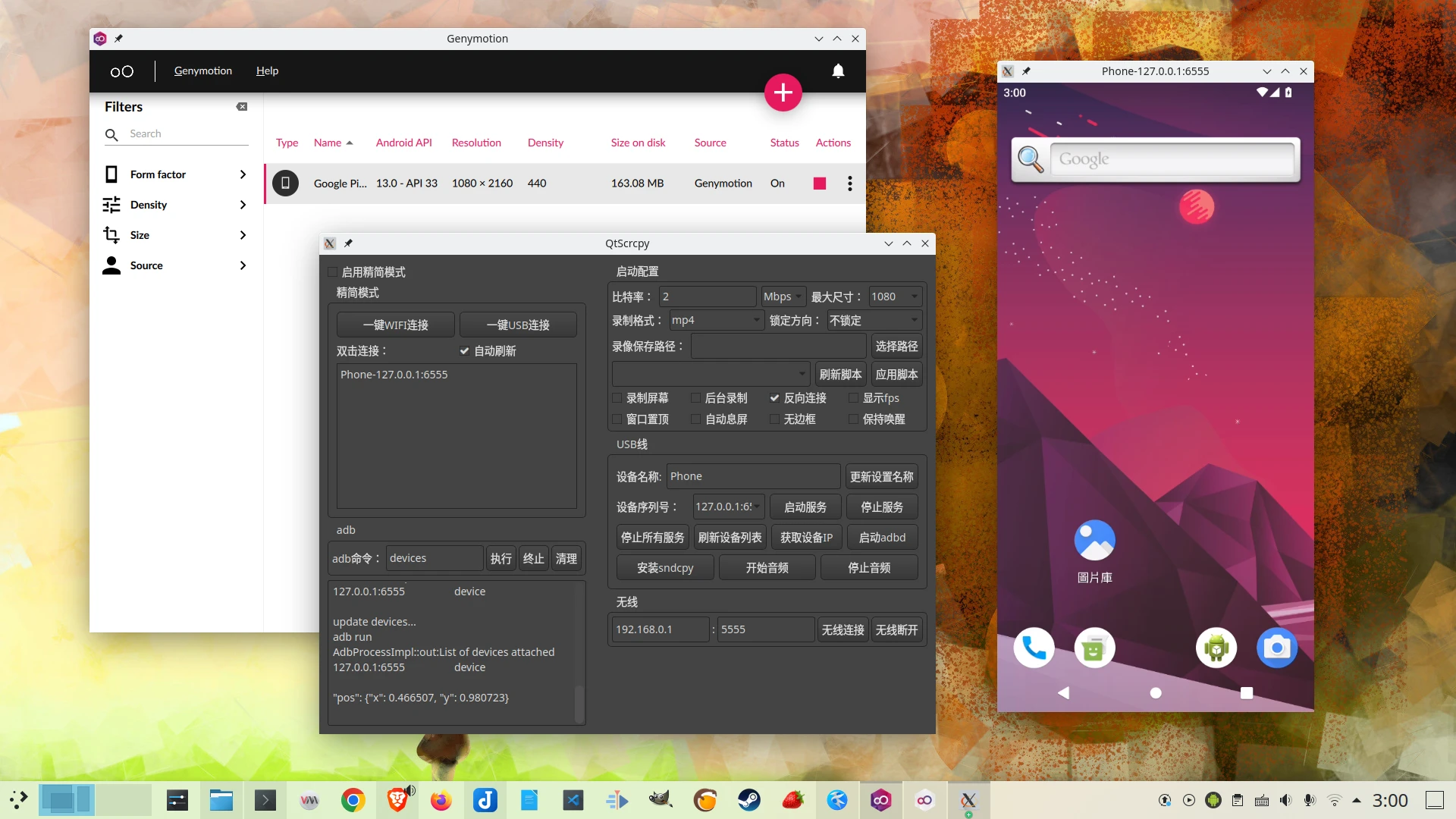Screen dimensions: 1456x819
Task: Open the 录制格式 mp4 dropdown
Action: pyautogui.click(x=715, y=320)
